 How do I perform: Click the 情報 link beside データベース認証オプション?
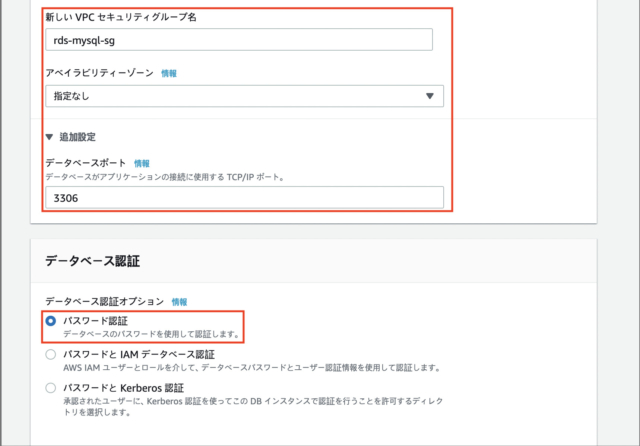pyautogui.click(x=179, y=302)
